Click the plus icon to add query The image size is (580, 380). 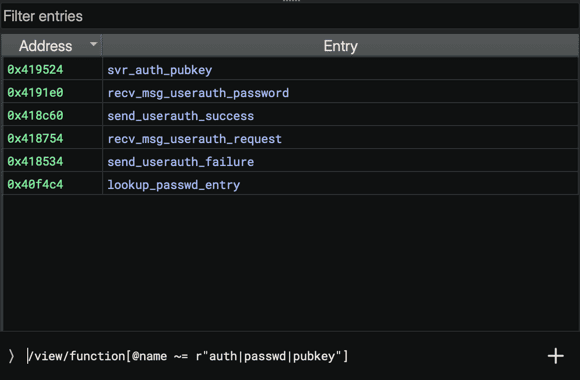[x=556, y=356]
